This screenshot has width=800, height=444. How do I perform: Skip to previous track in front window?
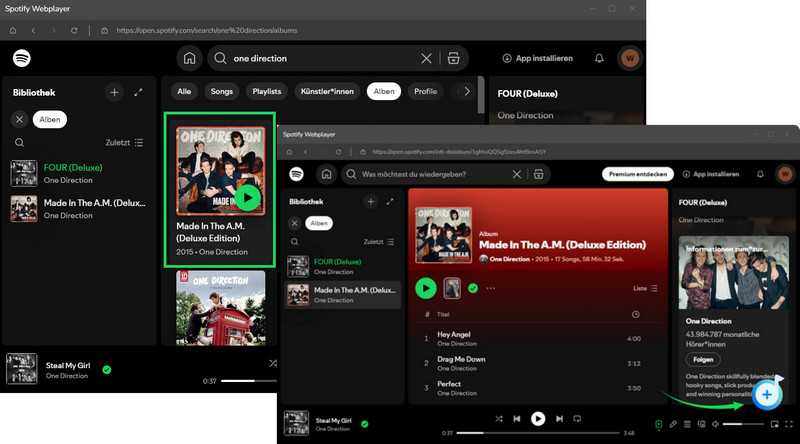pos(517,418)
